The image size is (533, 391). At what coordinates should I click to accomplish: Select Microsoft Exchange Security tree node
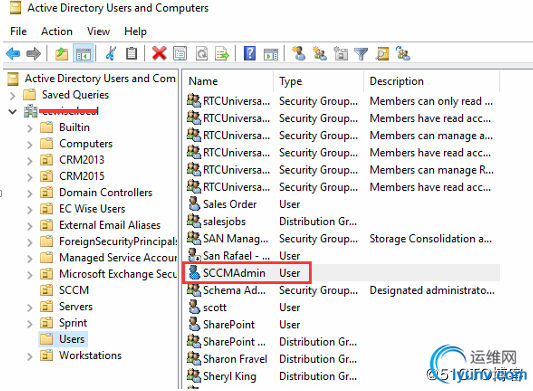118,274
